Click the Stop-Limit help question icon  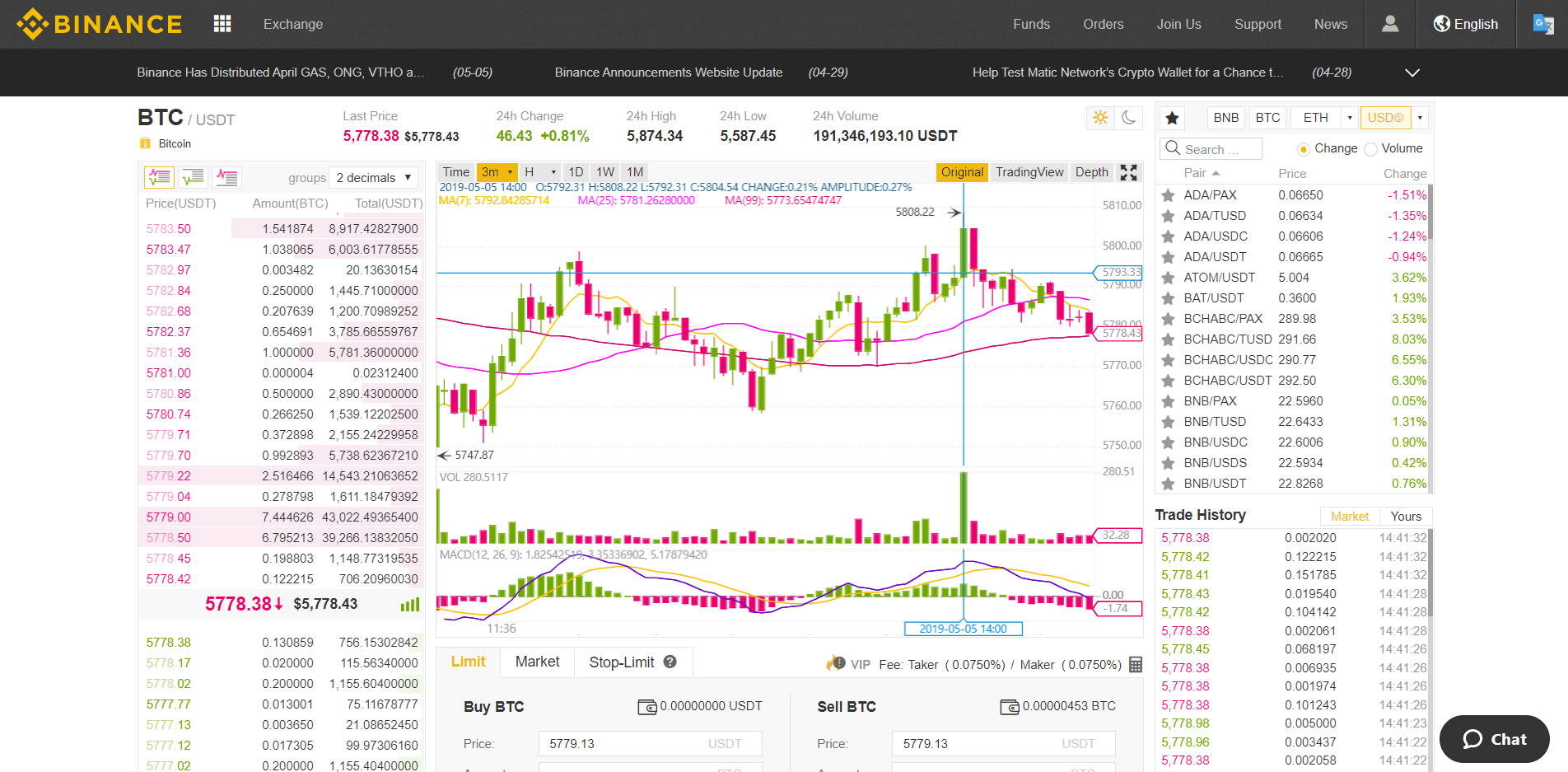click(670, 662)
